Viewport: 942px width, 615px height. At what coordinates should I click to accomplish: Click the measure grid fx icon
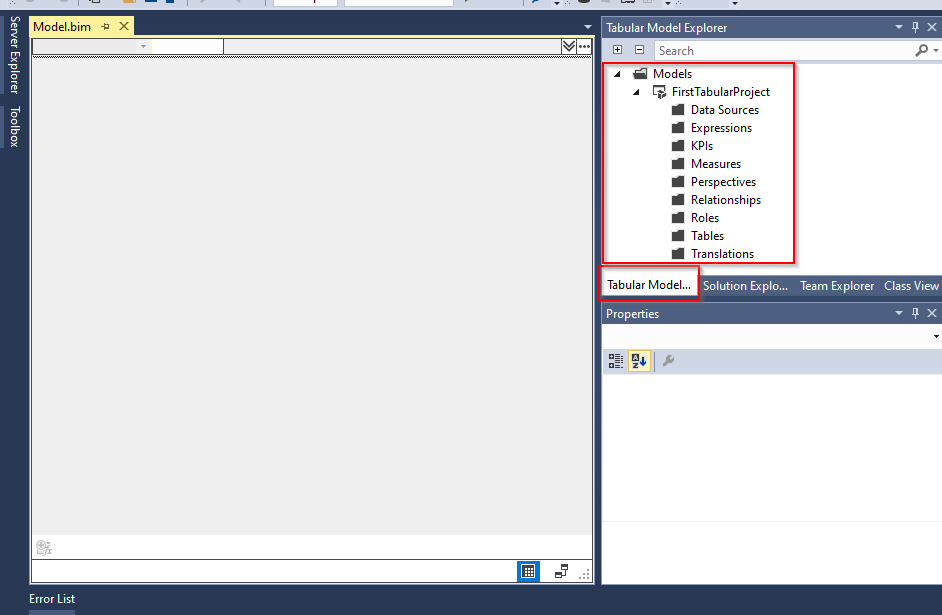(x=44, y=548)
